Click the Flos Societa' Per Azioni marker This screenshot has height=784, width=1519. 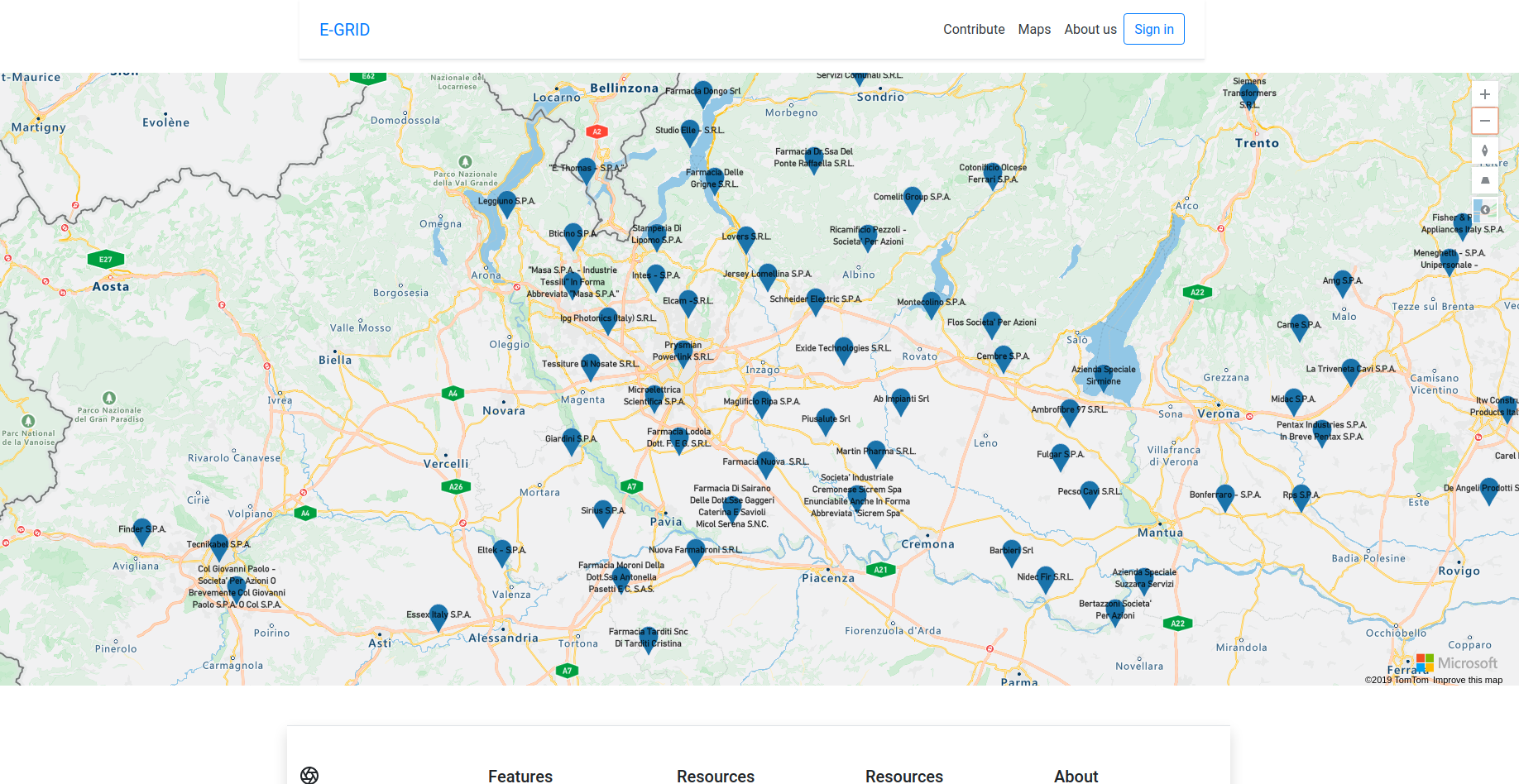click(x=992, y=325)
